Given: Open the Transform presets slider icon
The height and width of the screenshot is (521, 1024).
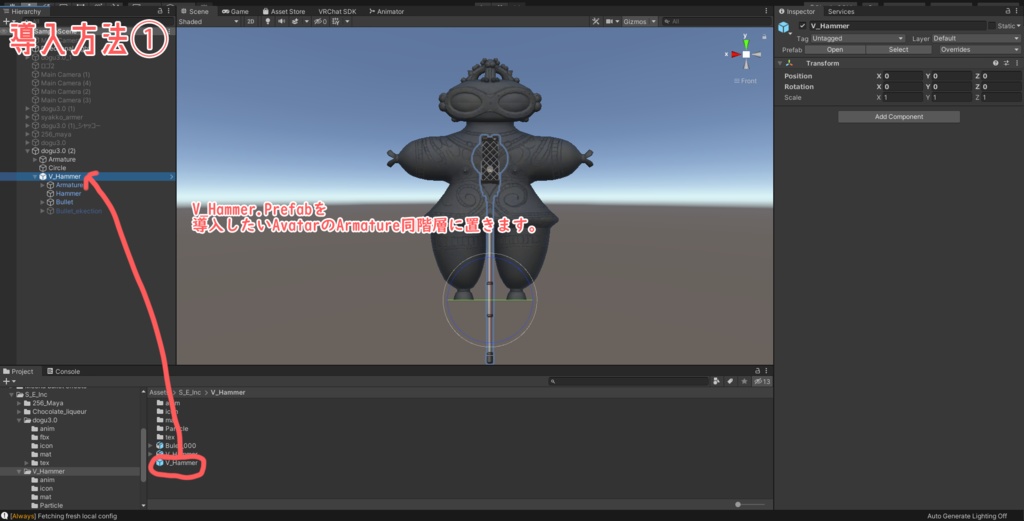Looking at the screenshot, I should [1006, 63].
